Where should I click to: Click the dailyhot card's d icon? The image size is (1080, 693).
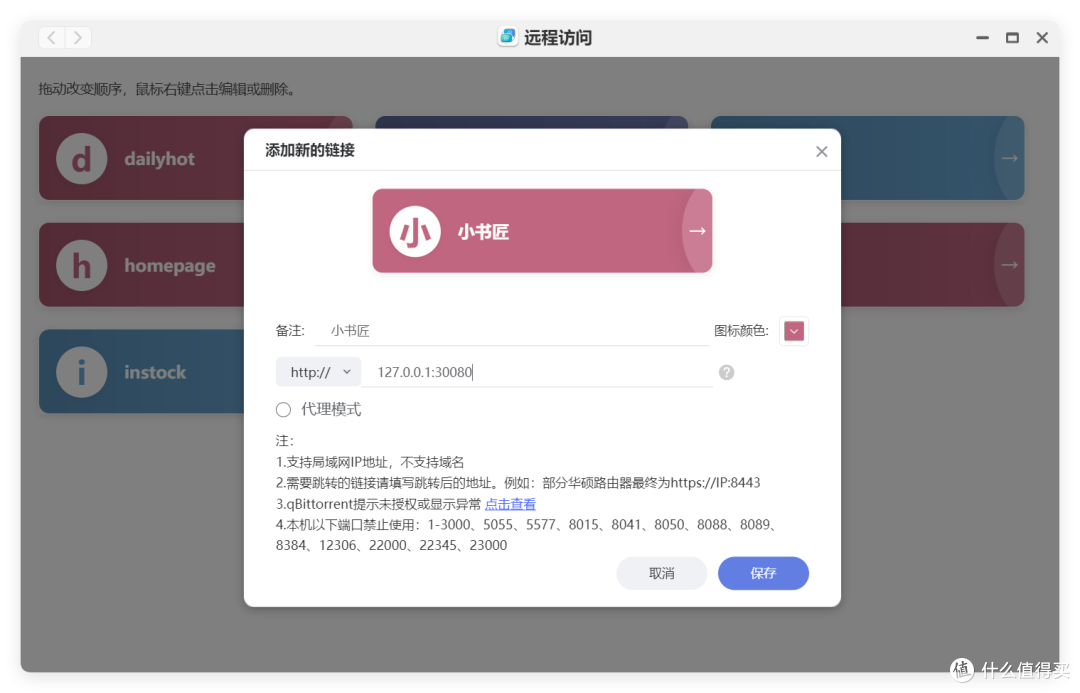pos(81,158)
